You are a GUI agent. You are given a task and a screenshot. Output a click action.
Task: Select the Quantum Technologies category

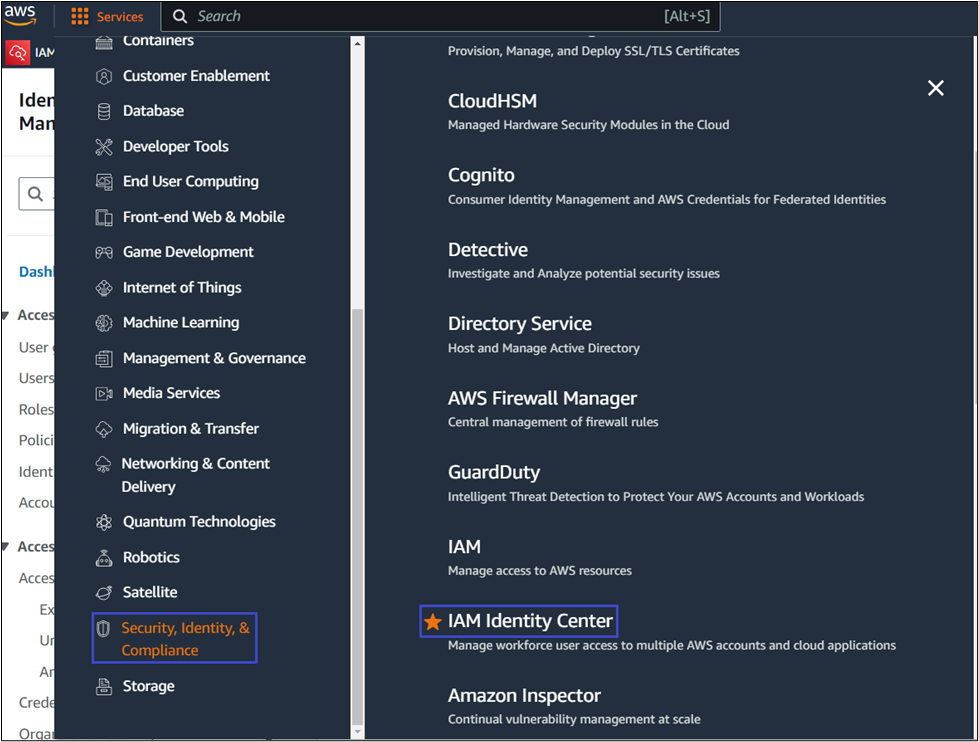coord(199,521)
